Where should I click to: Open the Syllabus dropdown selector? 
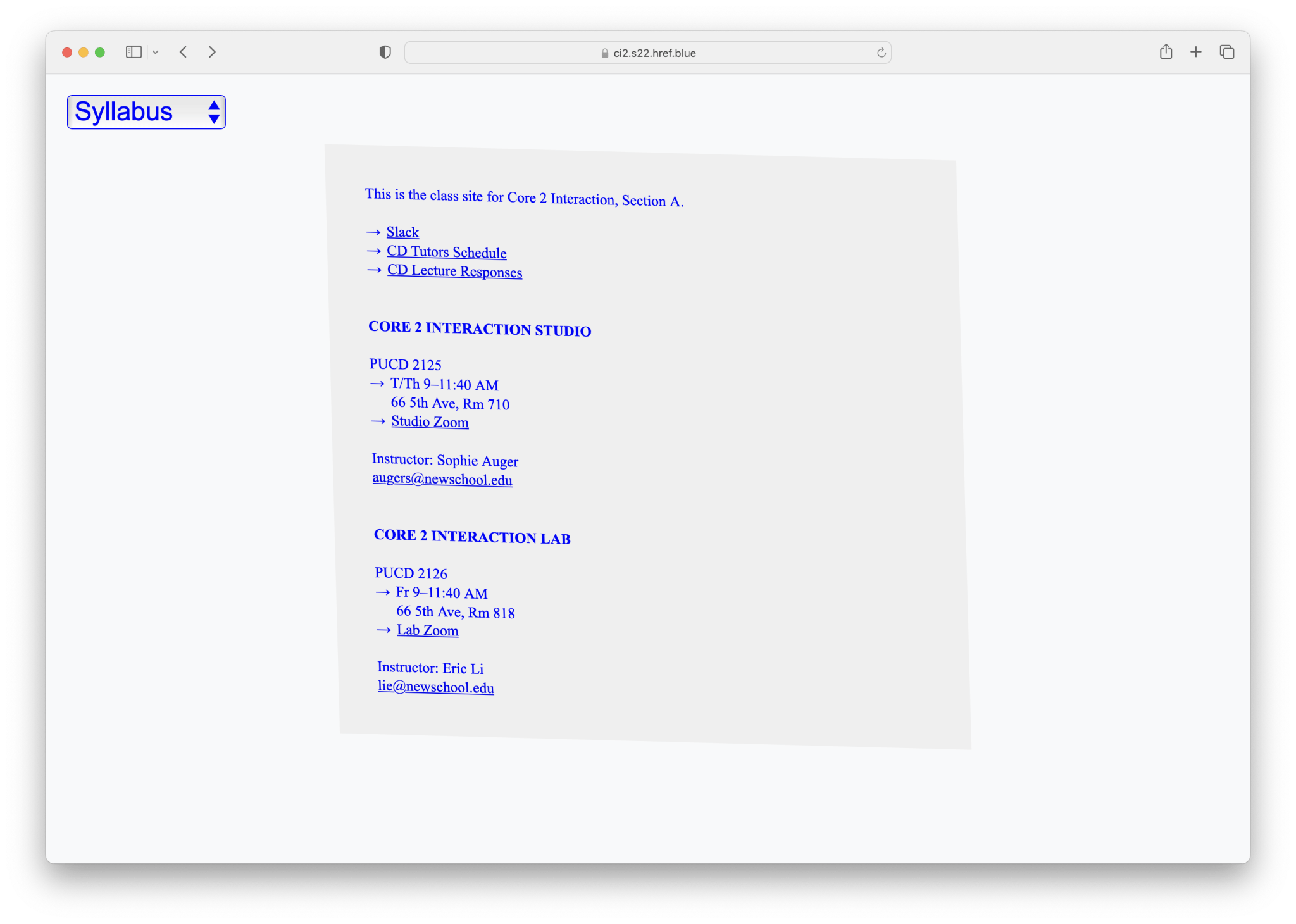[x=146, y=112]
